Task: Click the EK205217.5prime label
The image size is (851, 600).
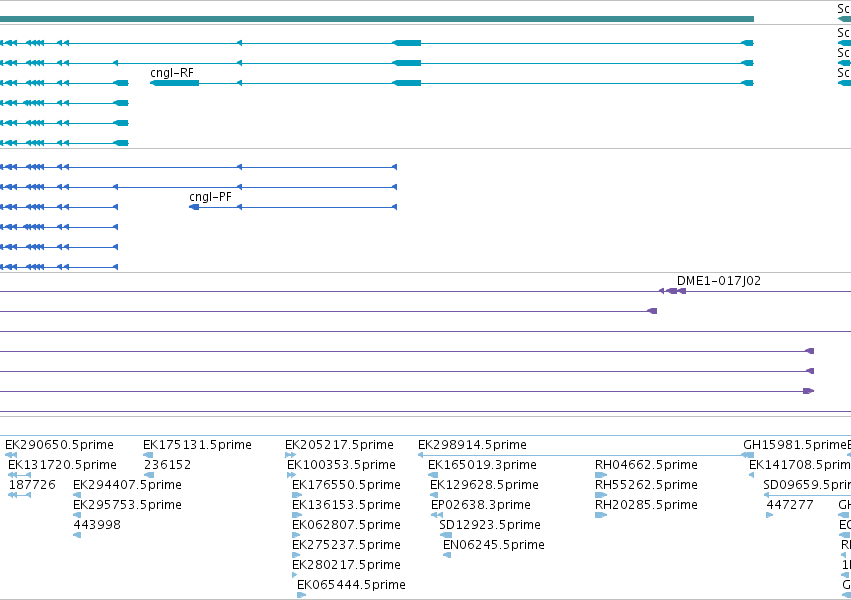Action: pyautogui.click(x=339, y=445)
